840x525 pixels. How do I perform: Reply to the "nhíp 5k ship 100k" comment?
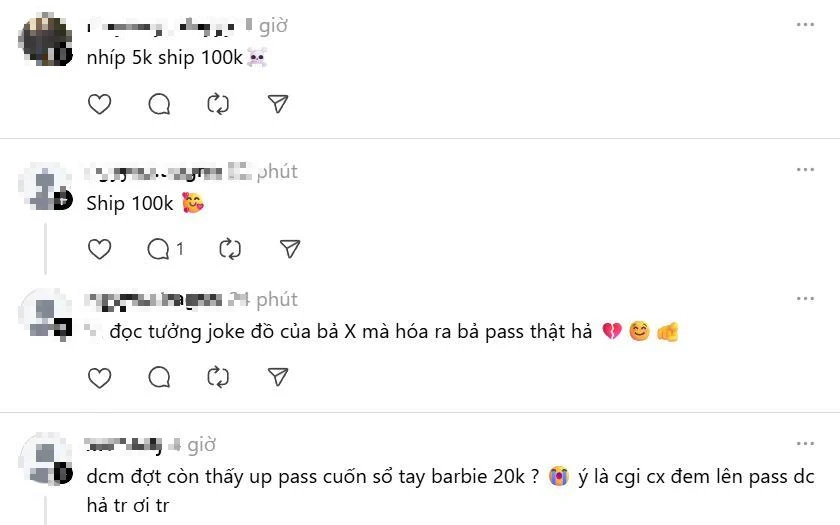click(159, 104)
